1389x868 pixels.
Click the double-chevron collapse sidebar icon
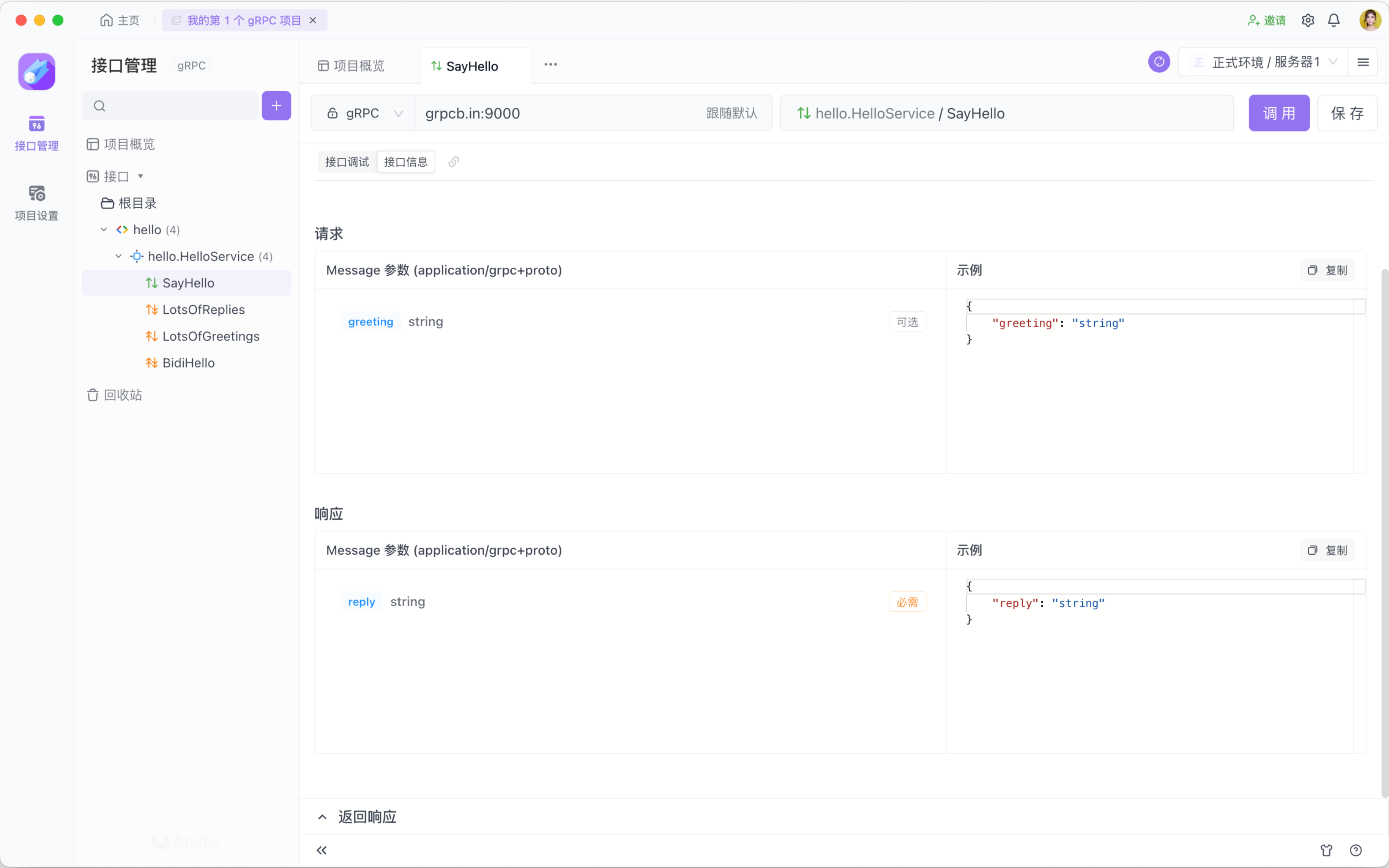(x=322, y=850)
